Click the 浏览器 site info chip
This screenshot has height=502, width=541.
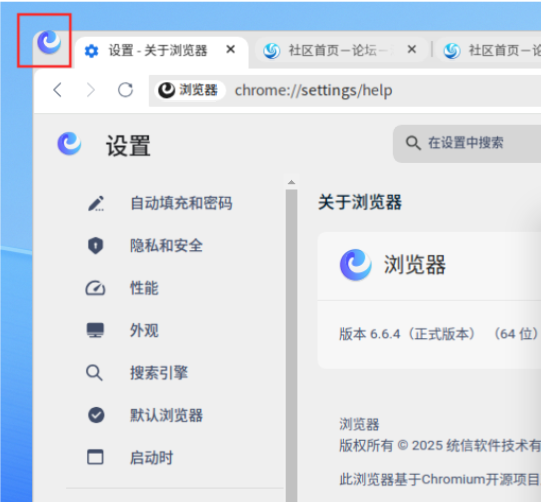[x=189, y=90]
